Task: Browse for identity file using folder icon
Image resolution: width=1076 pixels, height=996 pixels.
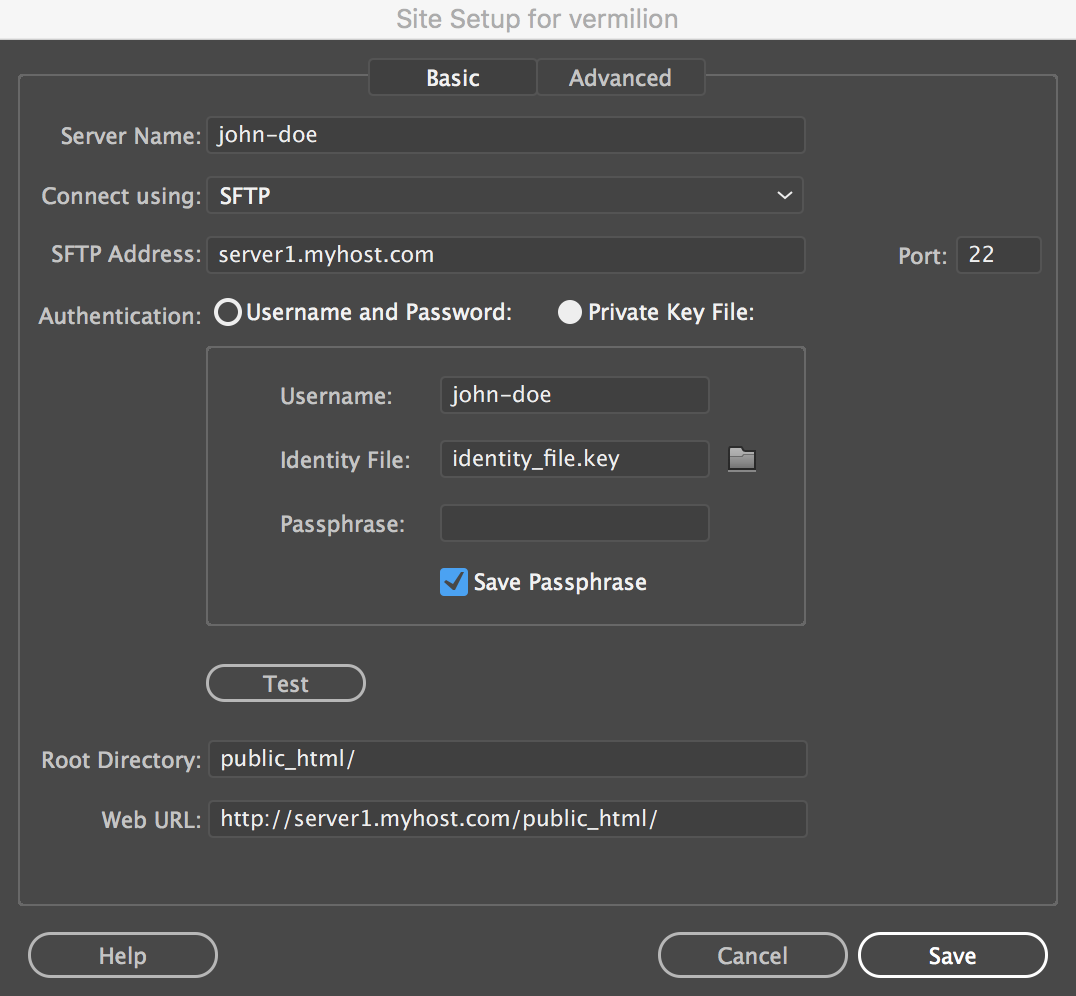Action: click(741, 459)
